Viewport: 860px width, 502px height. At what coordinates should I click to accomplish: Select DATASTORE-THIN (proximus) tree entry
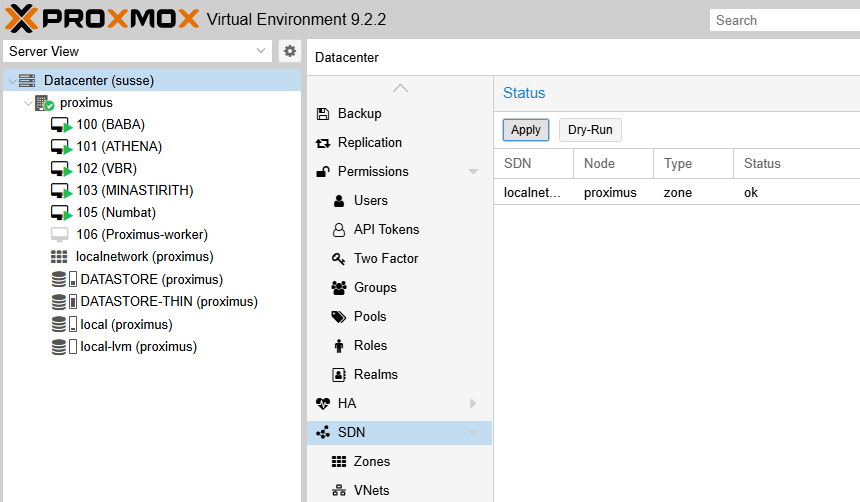click(x=169, y=302)
